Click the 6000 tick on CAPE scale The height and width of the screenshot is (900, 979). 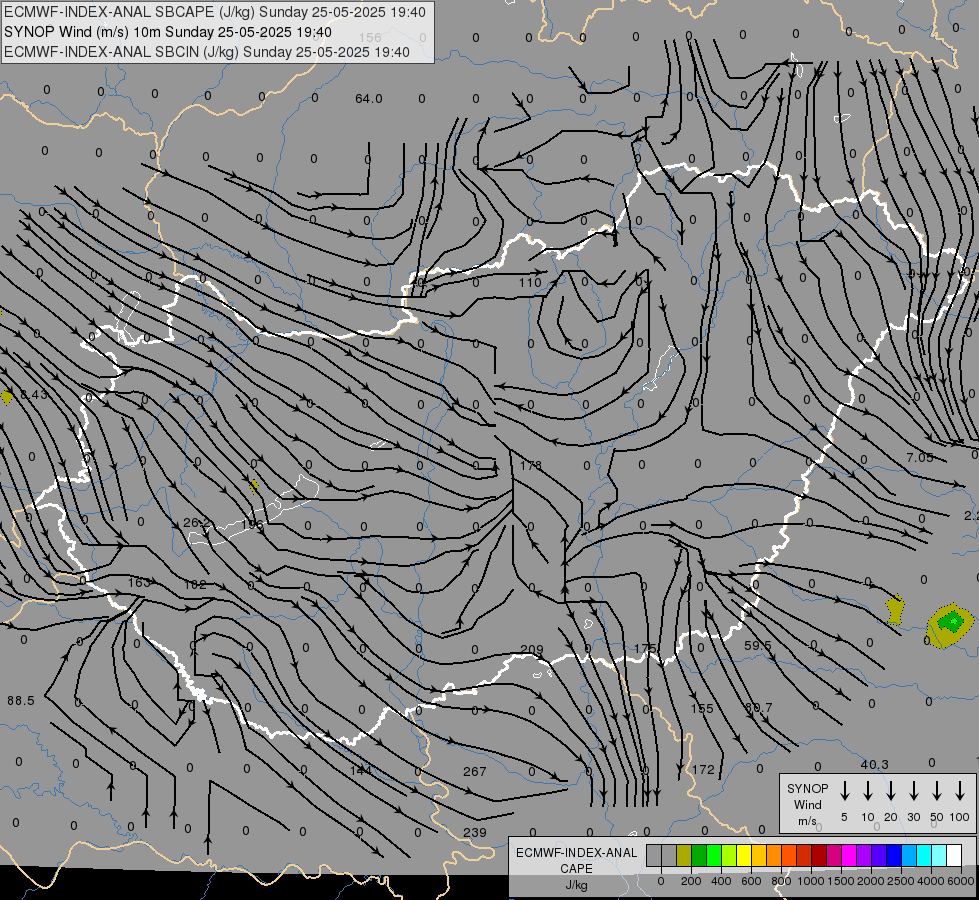point(961,881)
